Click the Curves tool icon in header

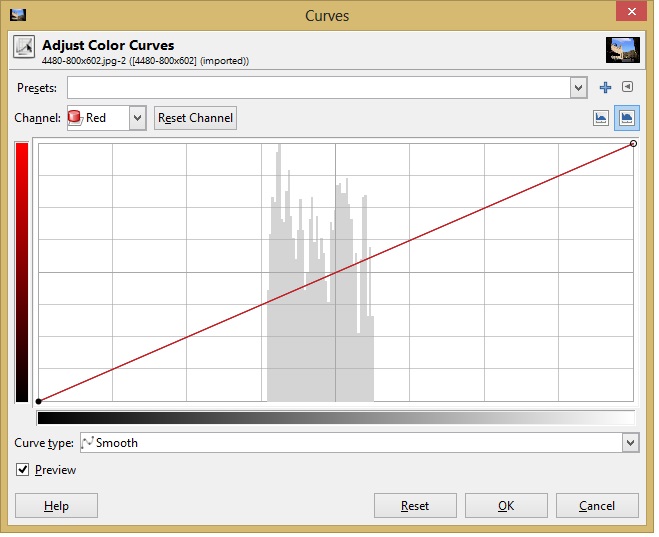coord(25,49)
